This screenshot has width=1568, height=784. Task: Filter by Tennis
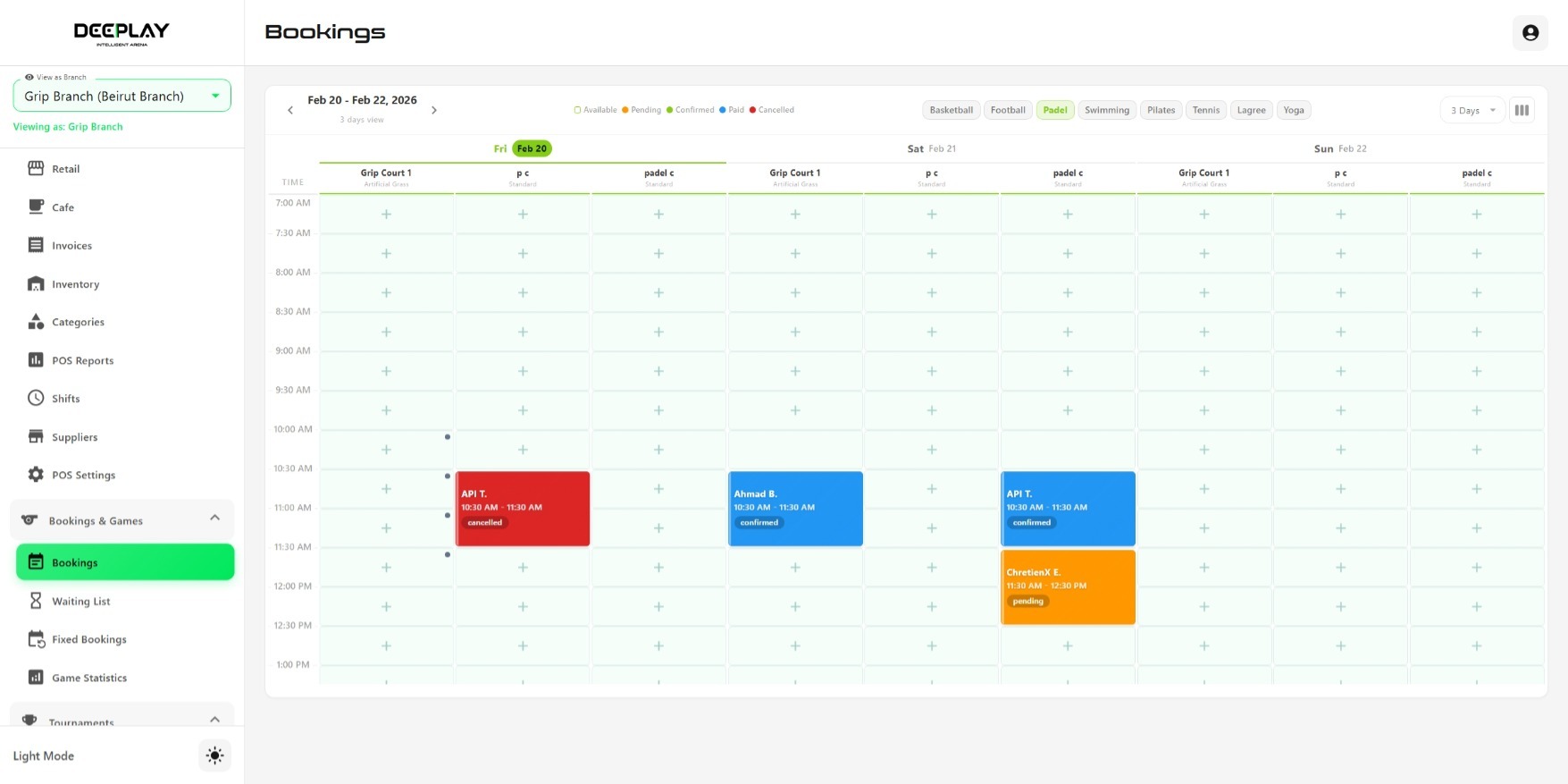click(1205, 110)
